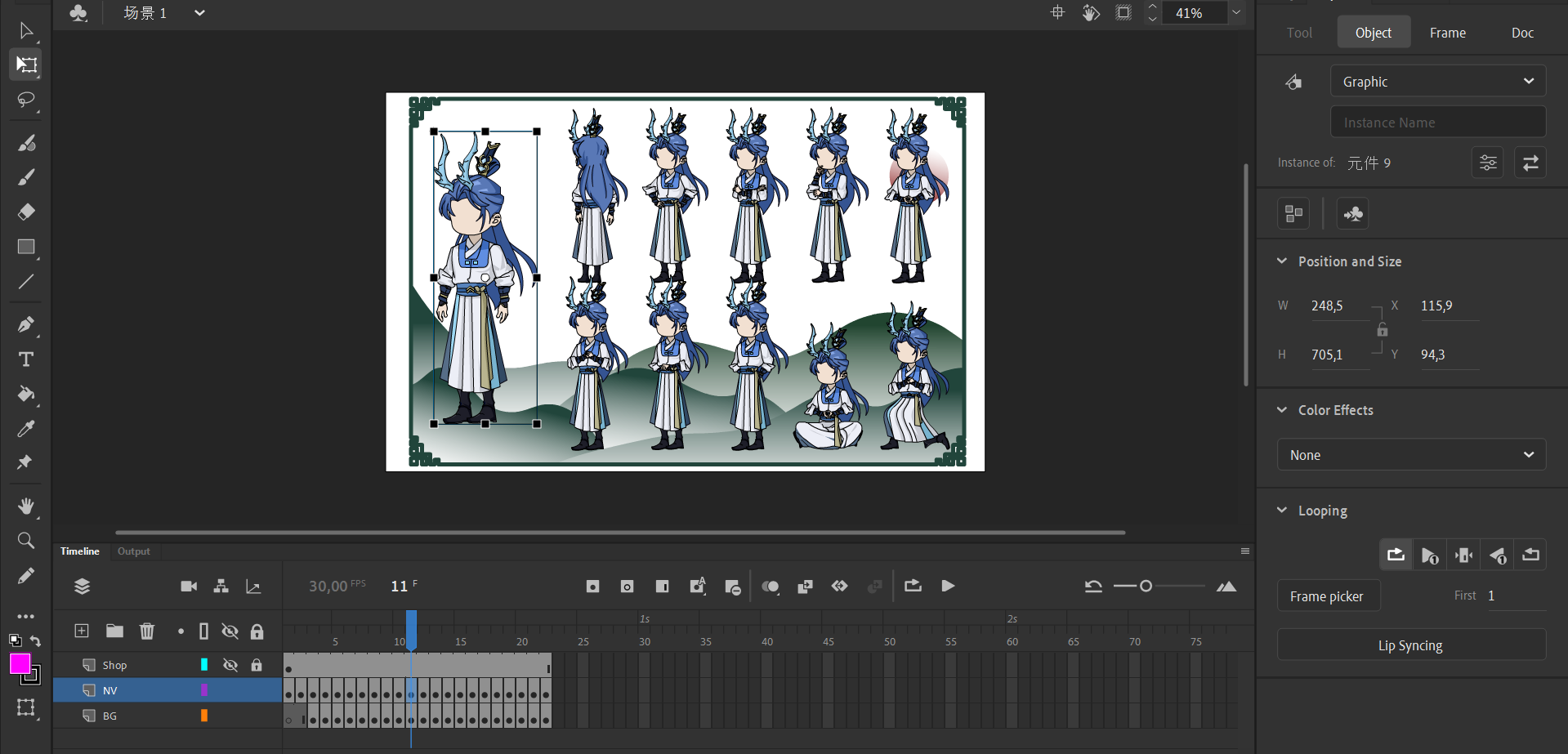Pick the Eraser tool
1568x754 pixels.
(26, 212)
